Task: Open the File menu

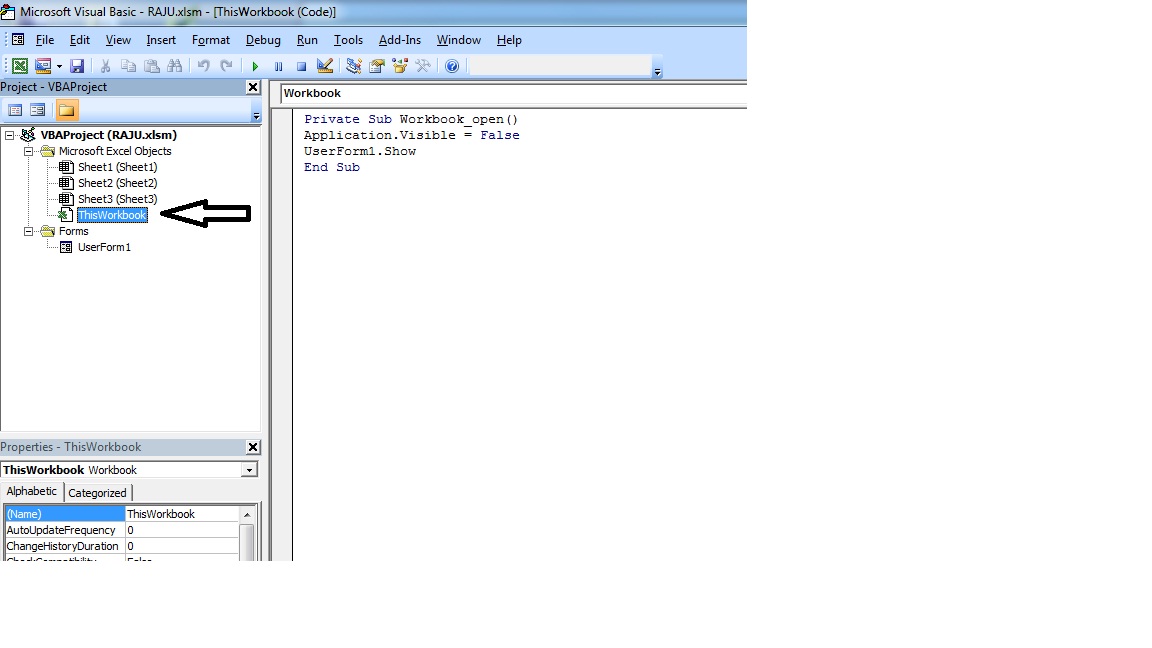Action: coord(45,40)
